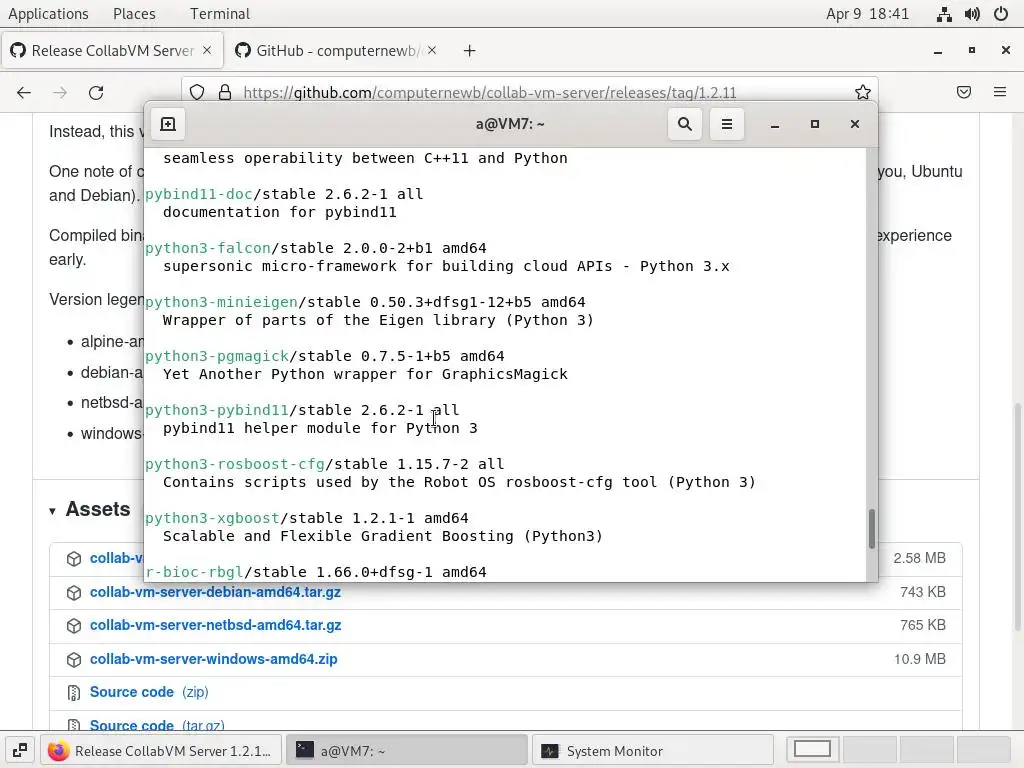This screenshot has height=768, width=1024.
Task: Click 765 KB size text
Action: tap(923, 625)
